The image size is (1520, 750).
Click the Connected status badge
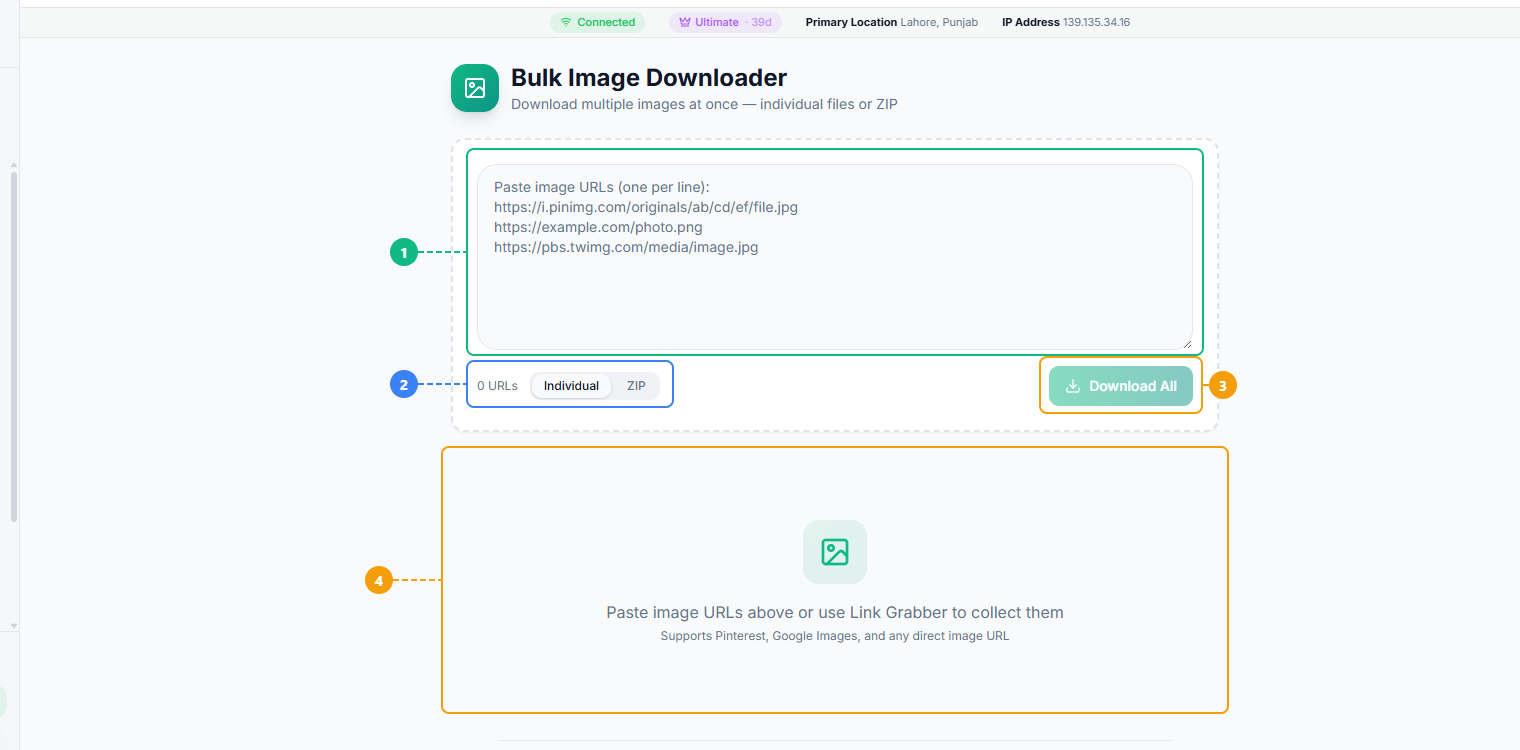click(597, 22)
